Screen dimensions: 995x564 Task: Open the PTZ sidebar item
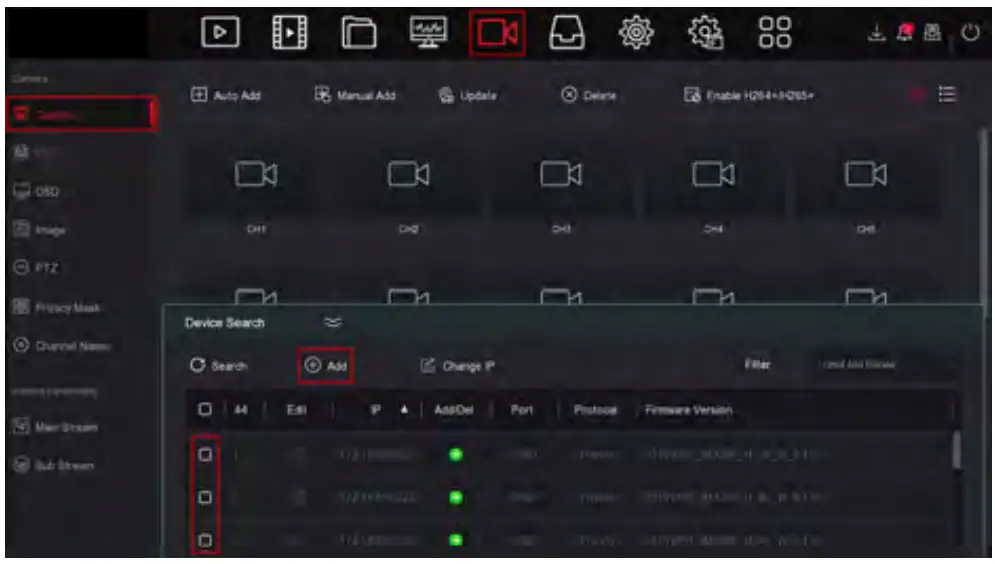click(36, 267)
